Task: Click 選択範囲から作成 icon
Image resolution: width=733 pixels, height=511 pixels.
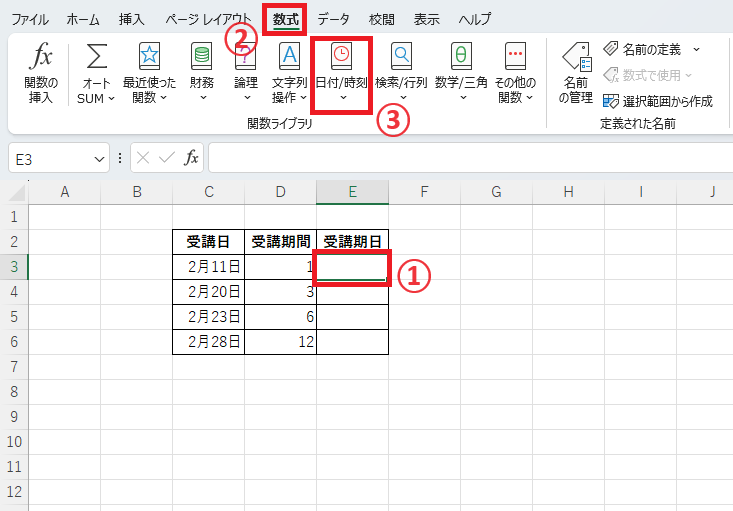Action: click(611, 101)
